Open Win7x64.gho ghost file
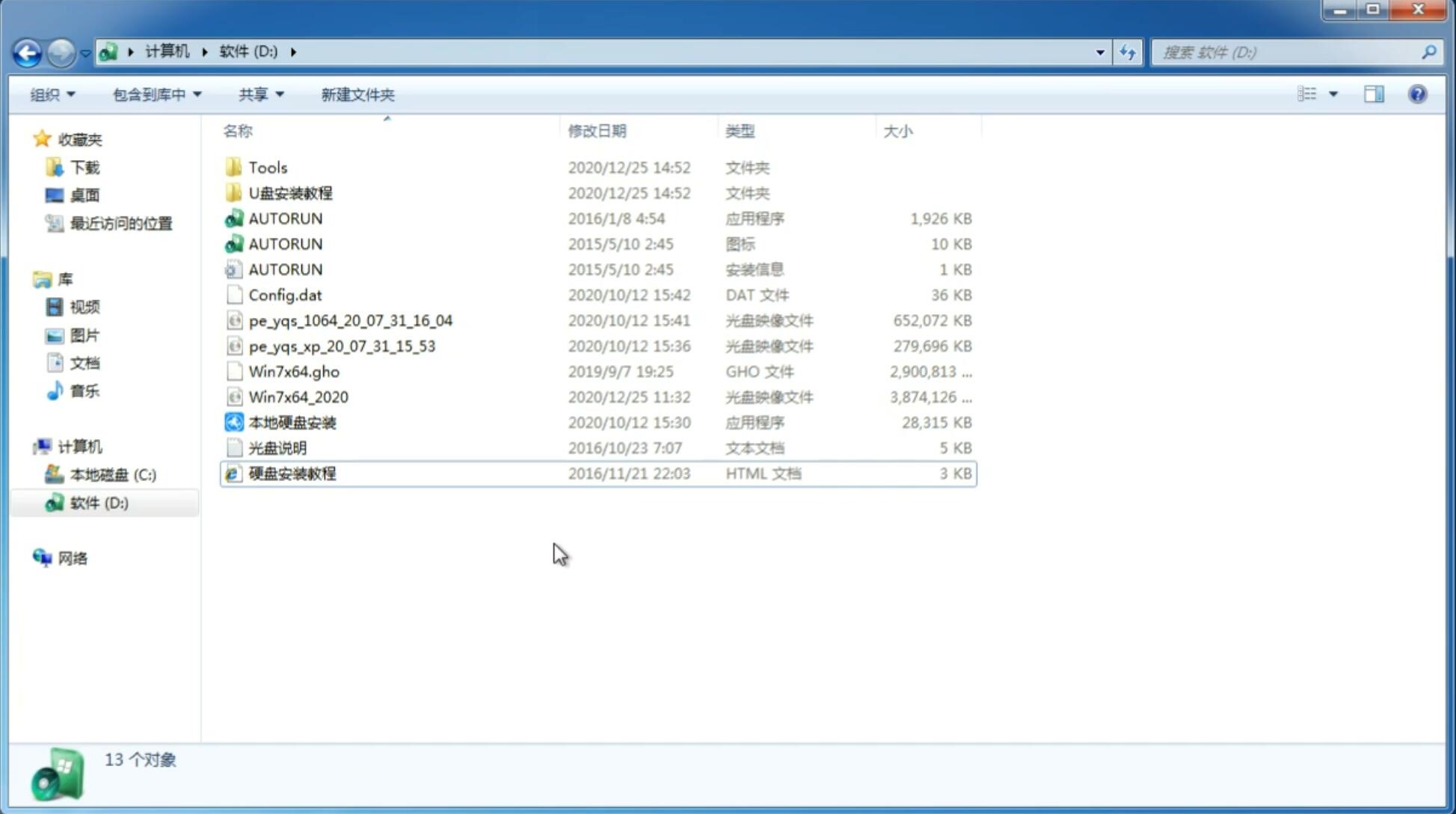The width and height of the screenshot is (1456, 814). click(x=293, y=371)
